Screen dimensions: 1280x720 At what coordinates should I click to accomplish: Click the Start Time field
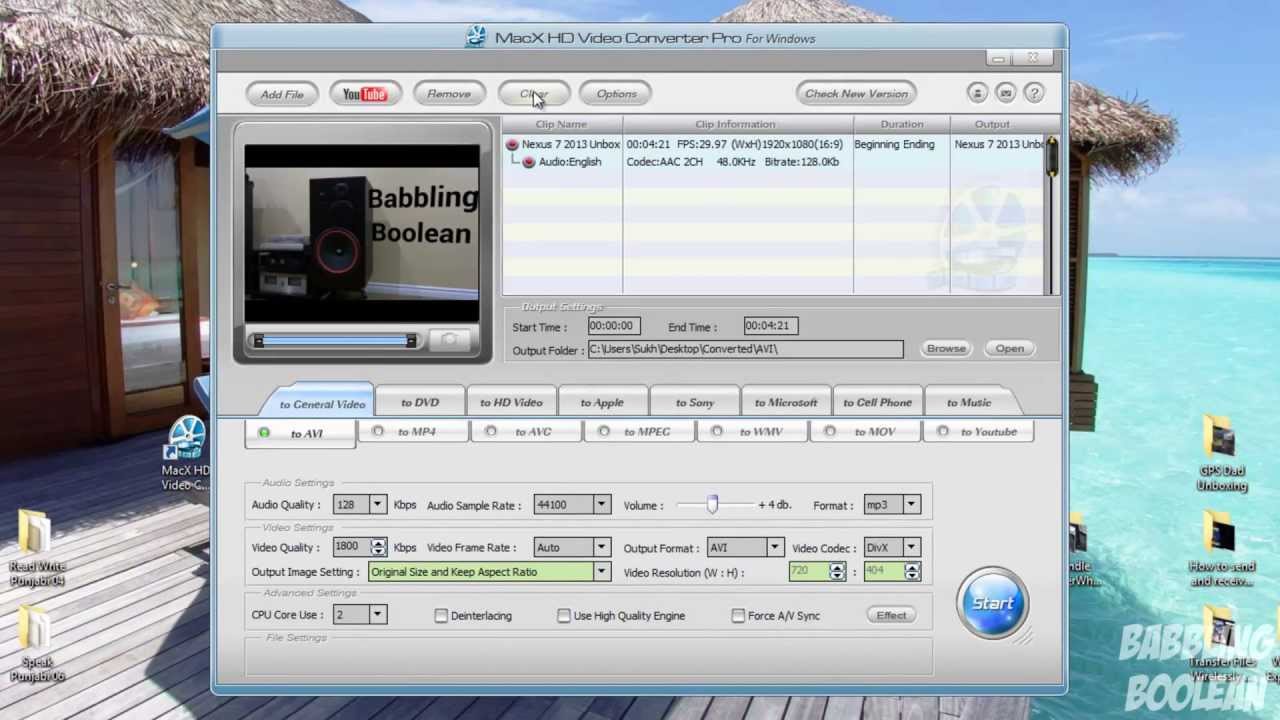click(x=614, y=326)
